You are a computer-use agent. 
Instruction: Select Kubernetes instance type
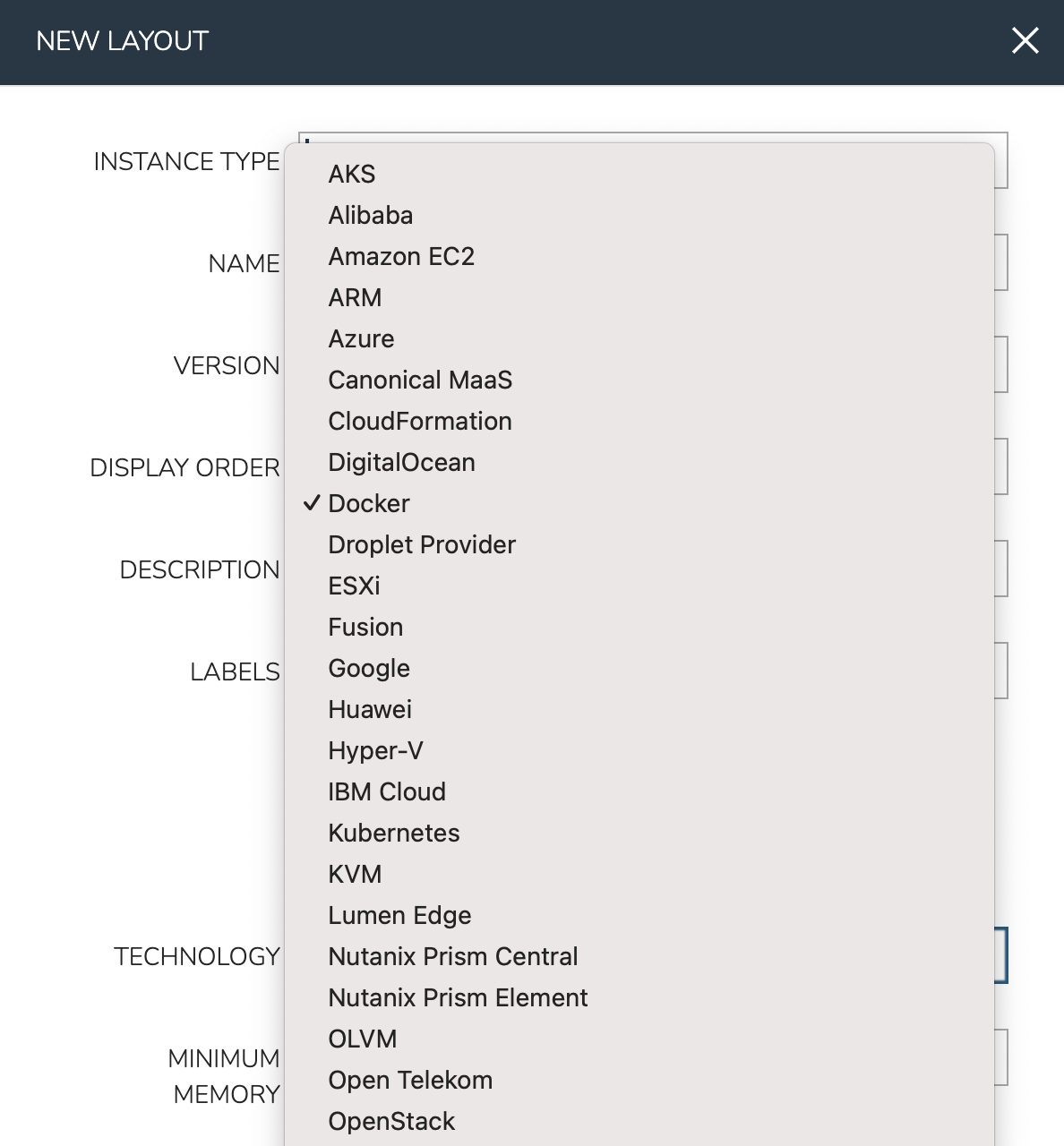pyautogui.click(x=394, y=833)
